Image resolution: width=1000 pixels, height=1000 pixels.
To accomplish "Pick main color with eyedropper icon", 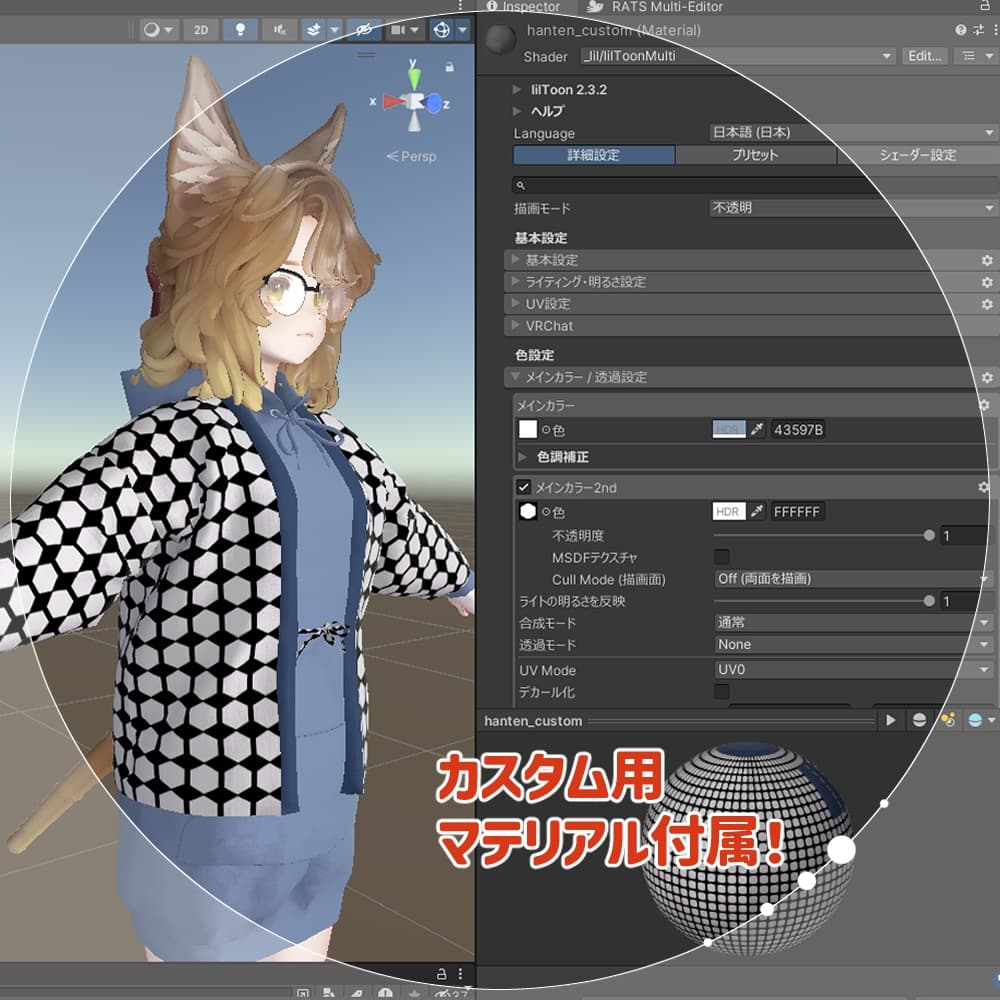I will [757, 430].
